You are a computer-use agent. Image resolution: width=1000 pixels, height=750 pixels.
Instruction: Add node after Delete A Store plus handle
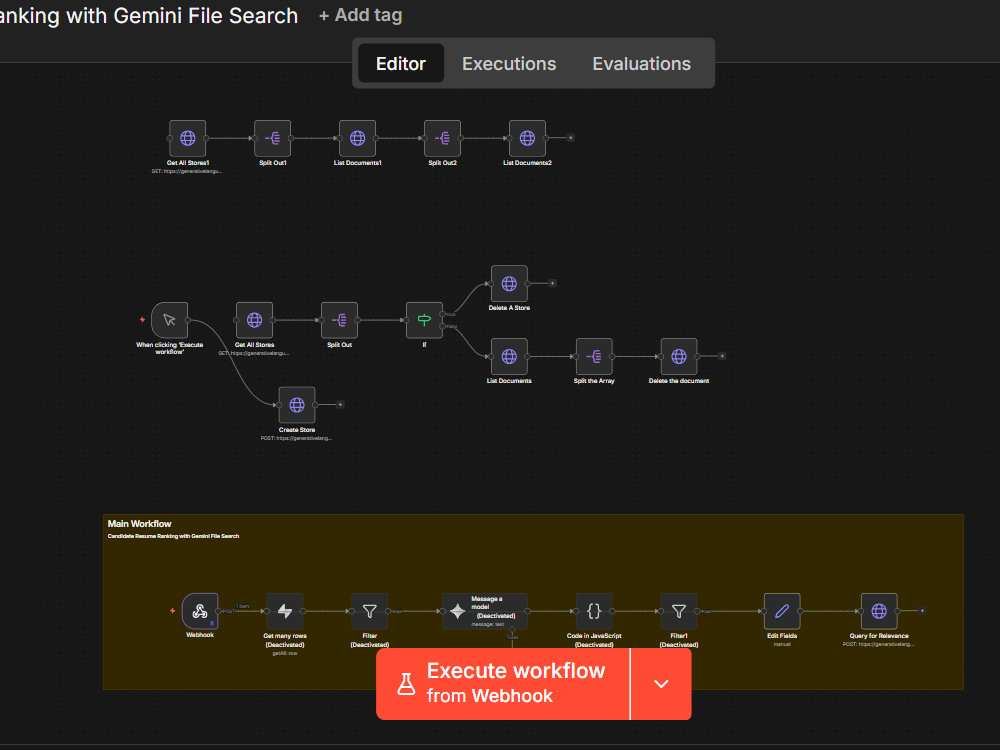[x=552, y=283]
